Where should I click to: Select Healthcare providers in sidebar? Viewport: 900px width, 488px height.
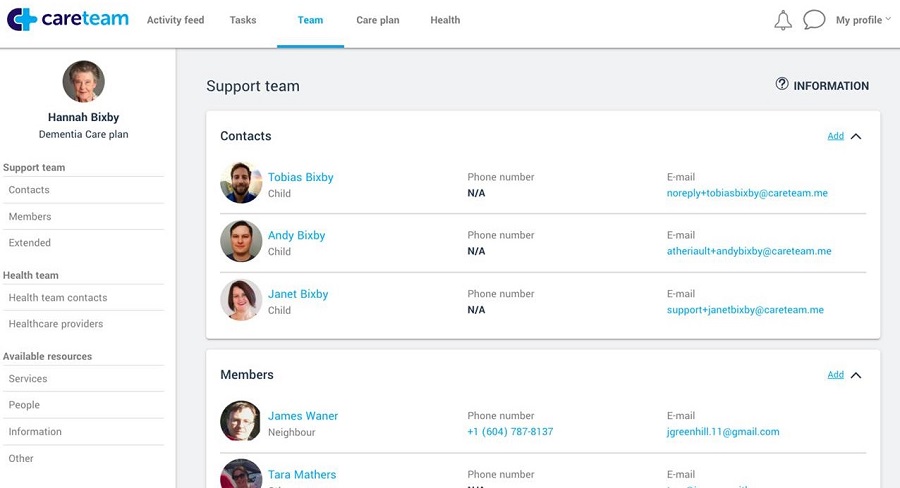pos(56,324)
